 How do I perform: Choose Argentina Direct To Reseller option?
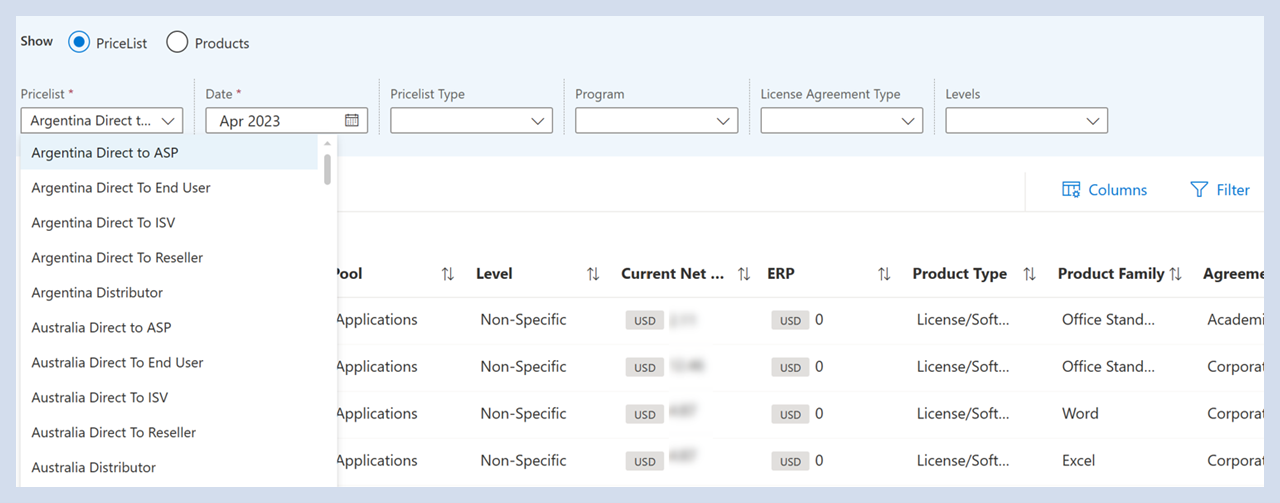click(x=169, y=258)
